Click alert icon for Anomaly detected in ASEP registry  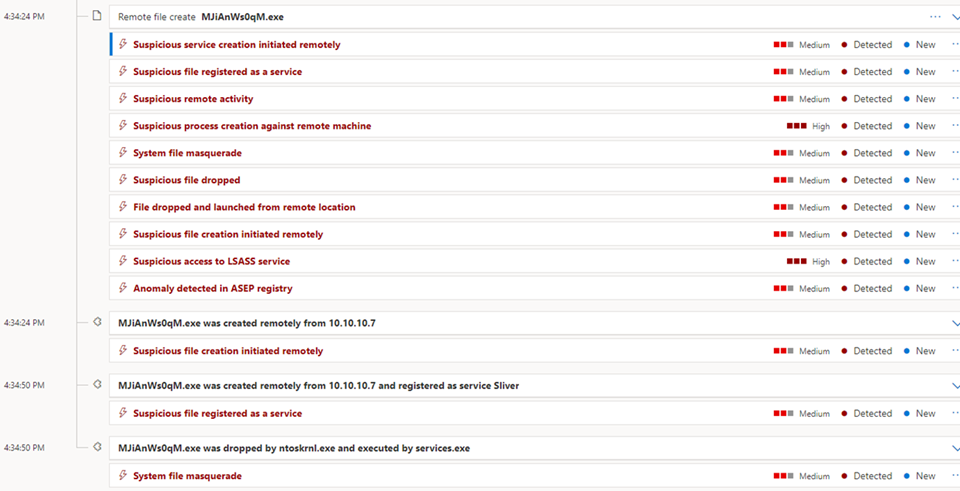point(123,288)
